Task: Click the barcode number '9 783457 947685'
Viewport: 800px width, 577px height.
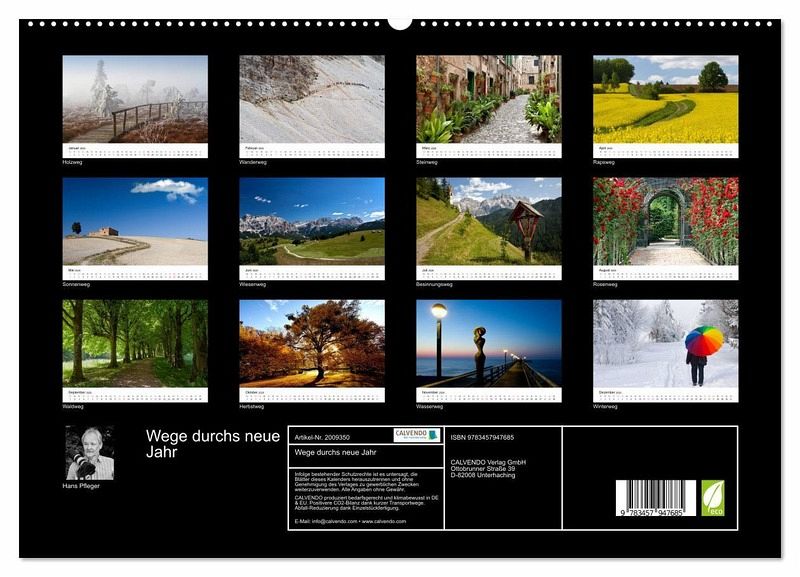Action: coord(652,513)
